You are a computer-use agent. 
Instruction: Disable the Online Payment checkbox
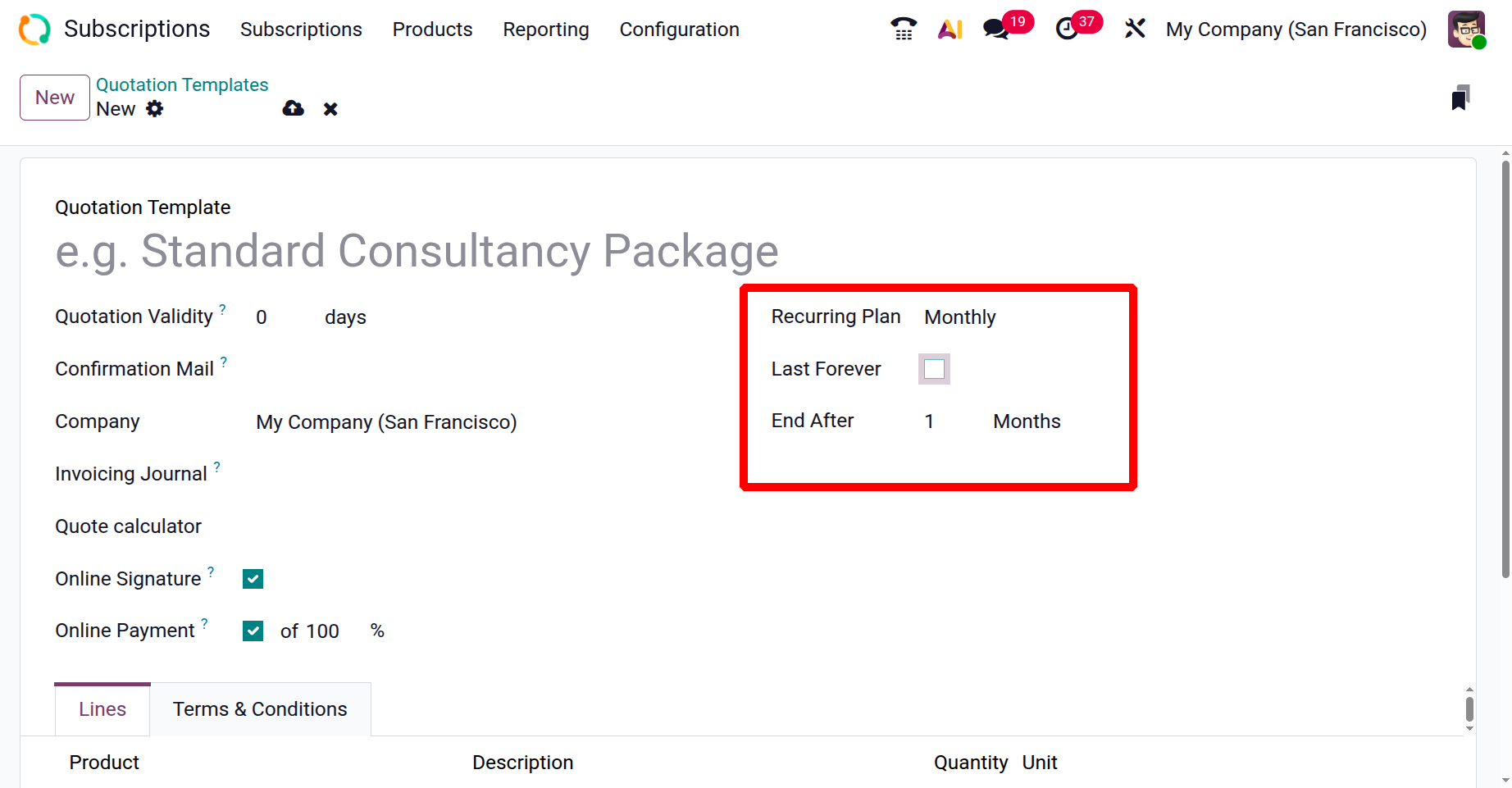point(253,631)
